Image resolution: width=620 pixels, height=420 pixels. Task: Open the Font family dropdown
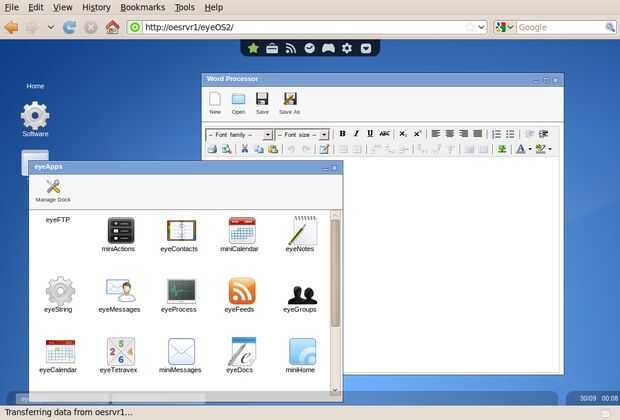pos(239,135)
